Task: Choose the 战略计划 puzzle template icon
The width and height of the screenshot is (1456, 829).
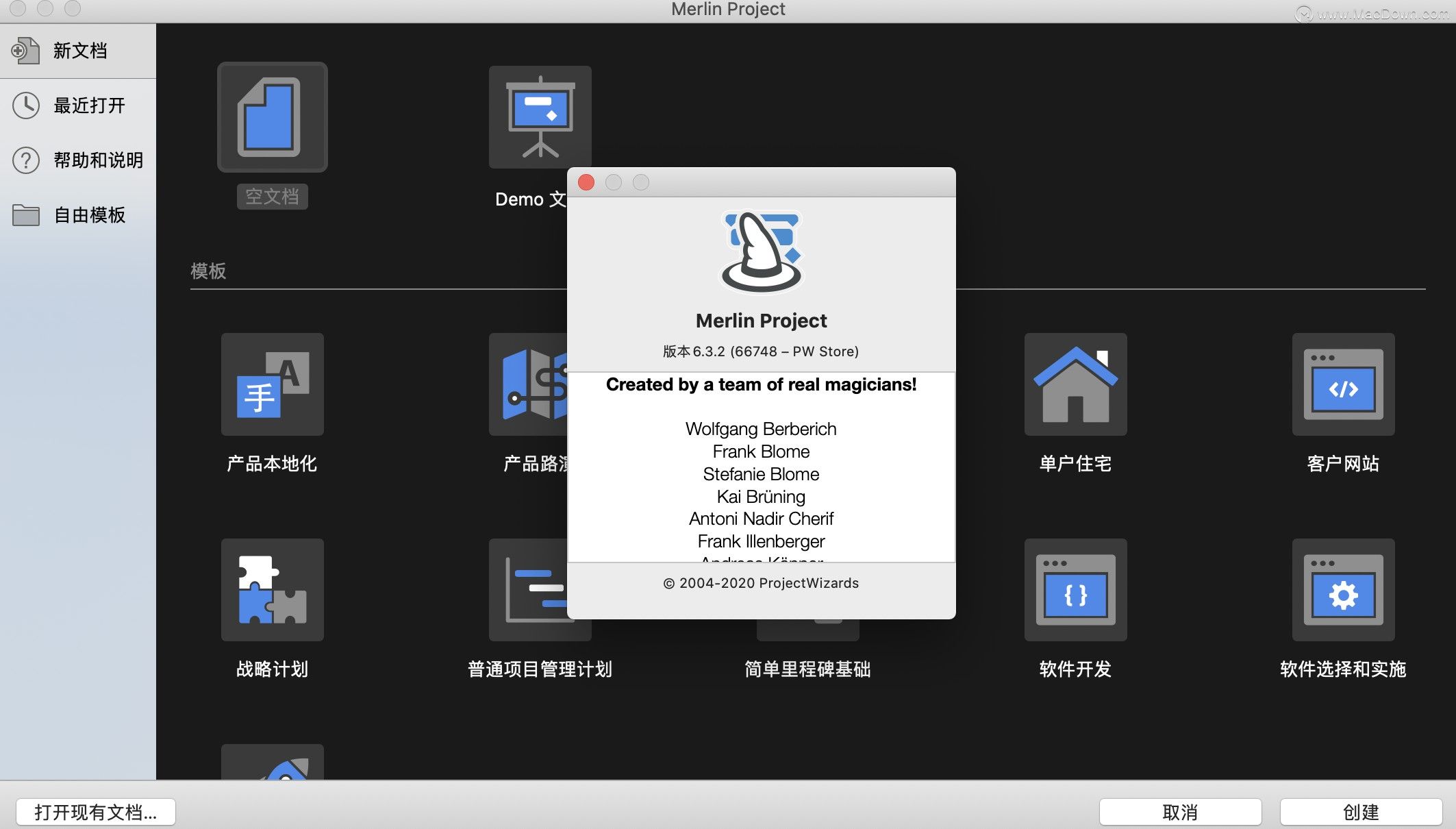Action: (273, 590)
